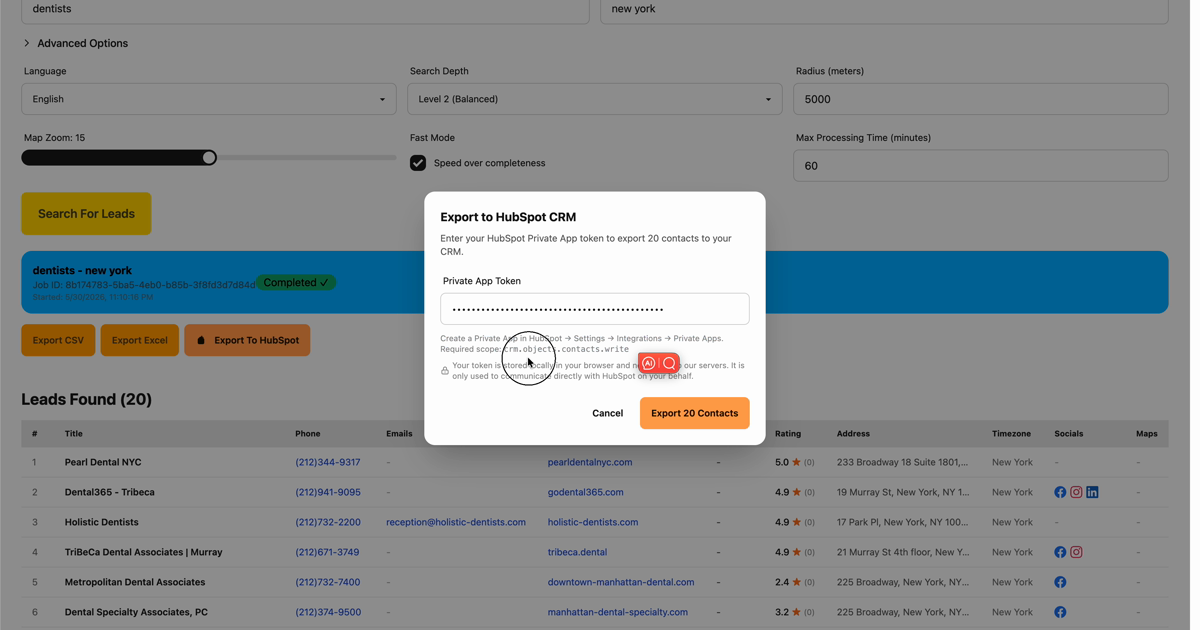
Task: Adjust the Map Zoom slider handle
Action: coord(209,158)
